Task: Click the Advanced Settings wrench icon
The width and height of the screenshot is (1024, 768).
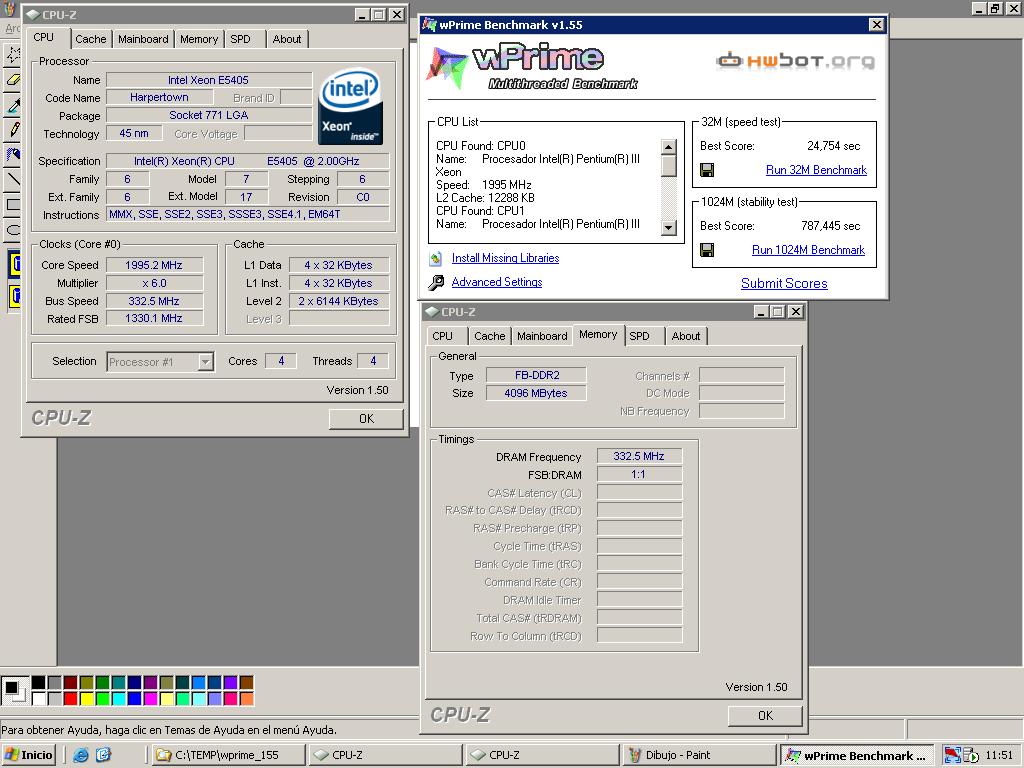Action: click(436, 282)
